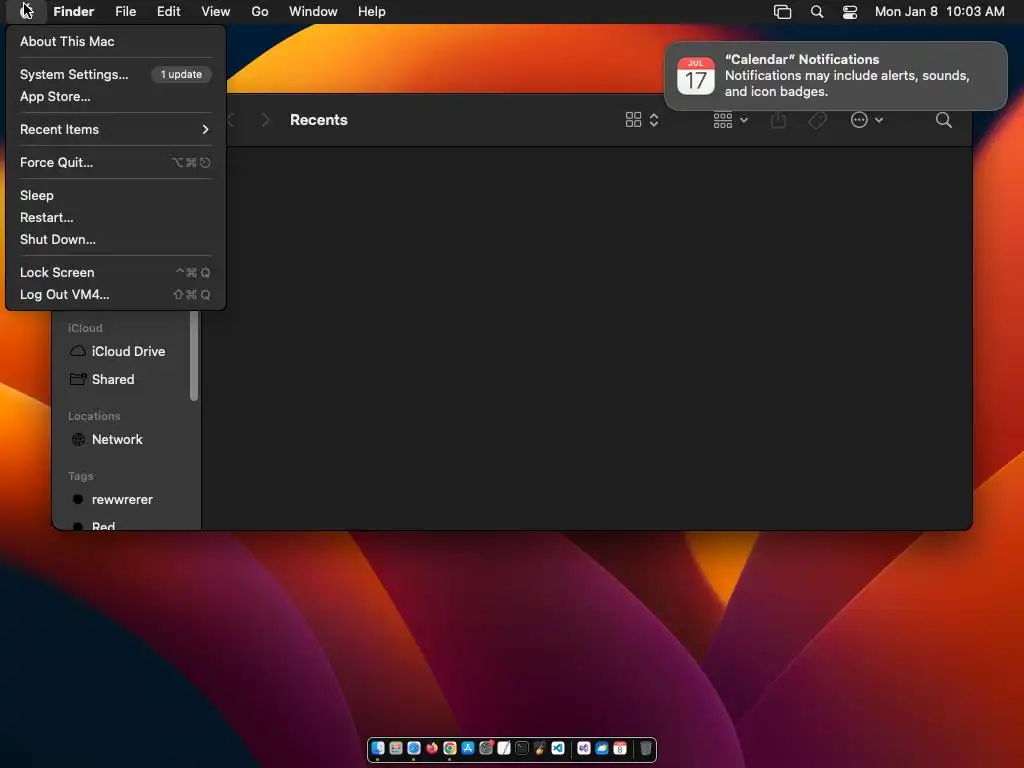Click the Finder sidebar scrollbar
Viewport: 1024px width, 768px height.
194,355
